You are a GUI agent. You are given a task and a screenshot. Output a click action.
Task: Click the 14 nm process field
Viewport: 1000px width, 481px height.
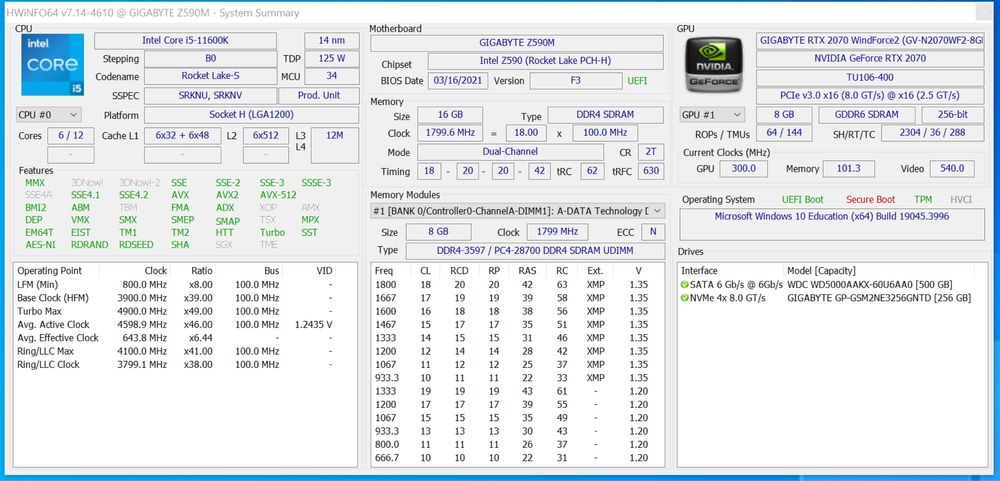(x=332, y=41)
